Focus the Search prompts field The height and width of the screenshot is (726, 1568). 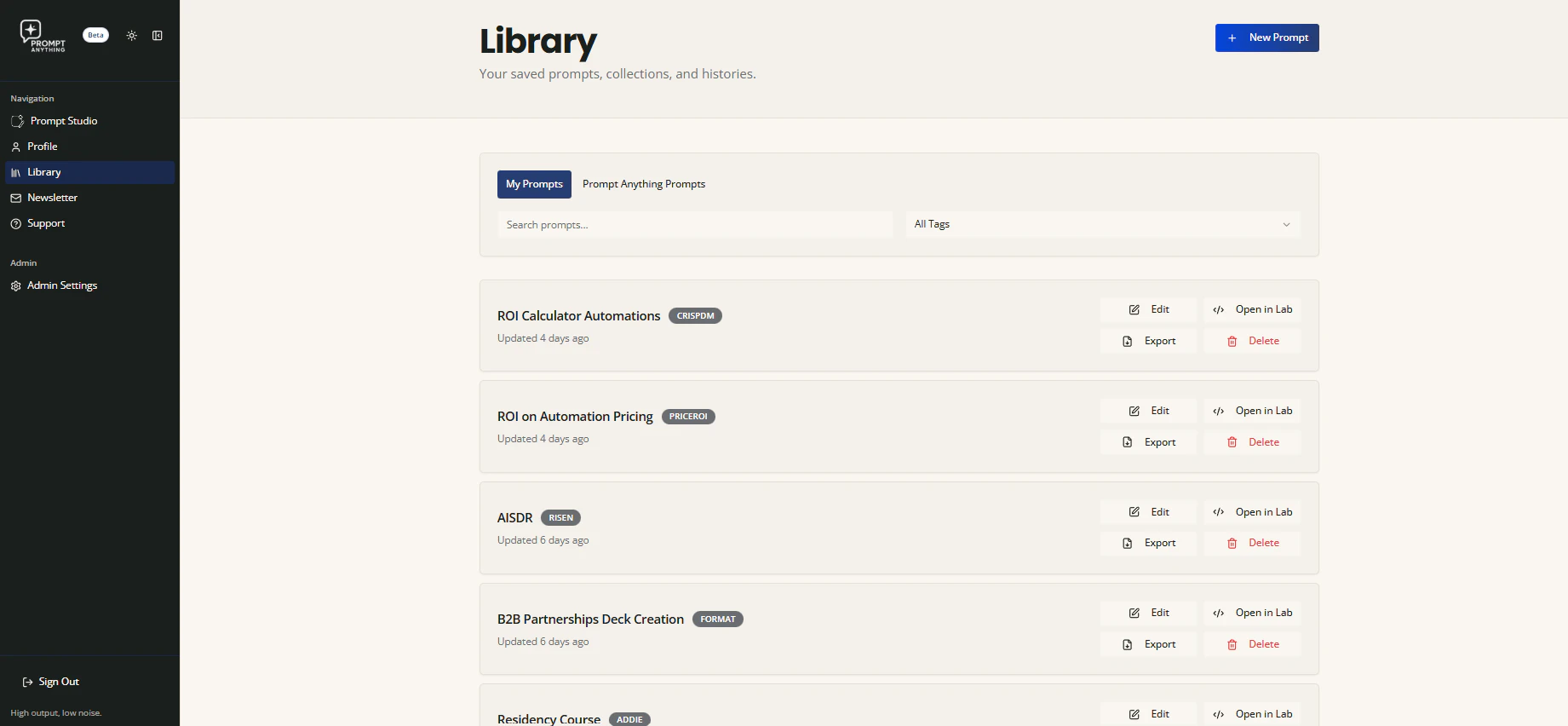(x=695, y=225)
